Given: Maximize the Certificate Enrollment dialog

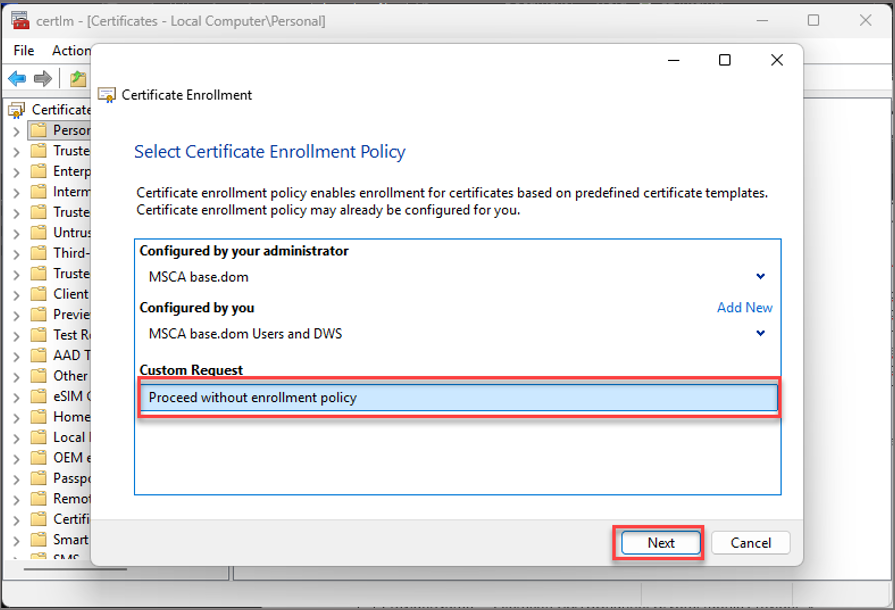Looking at the screenshot, I should (x=725, y=60).
